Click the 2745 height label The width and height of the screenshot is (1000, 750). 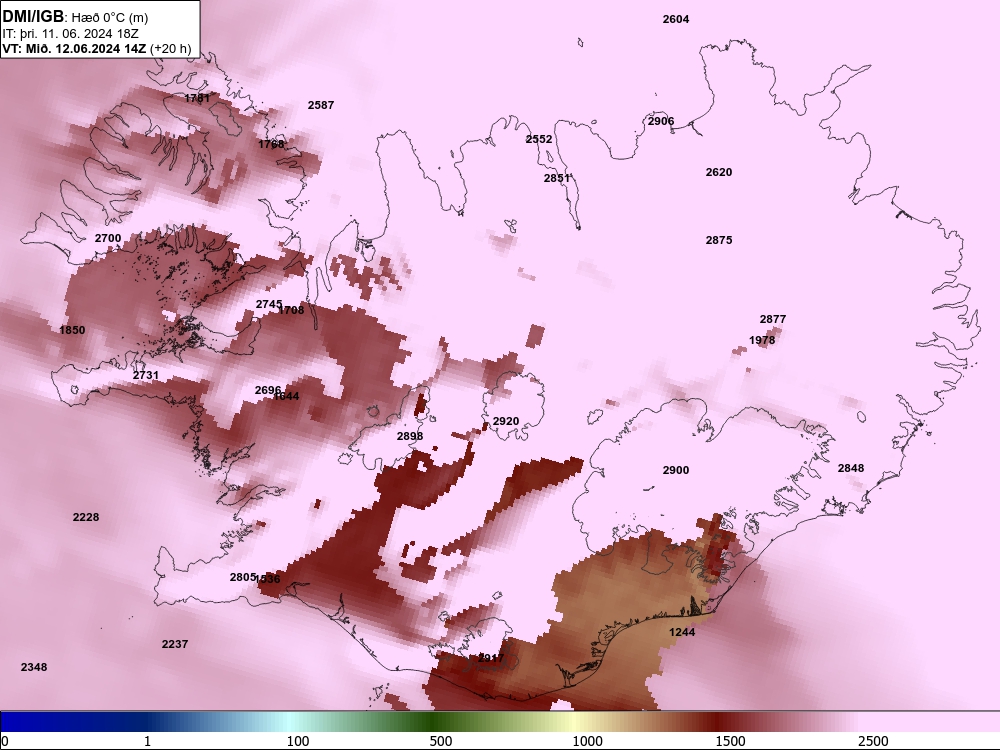(268, 304)
